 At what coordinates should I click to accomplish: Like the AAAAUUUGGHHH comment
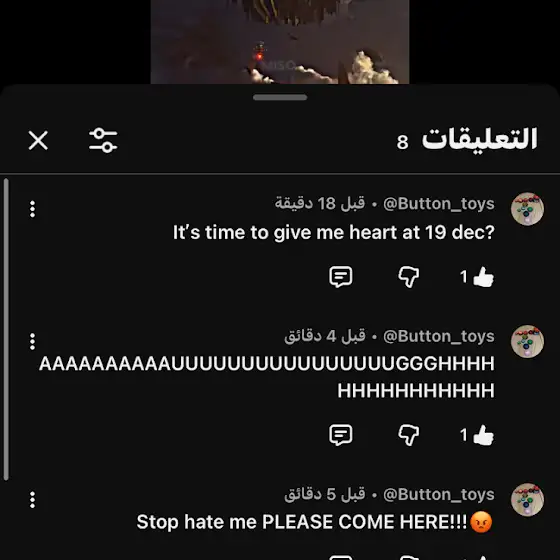coord(483,435)
